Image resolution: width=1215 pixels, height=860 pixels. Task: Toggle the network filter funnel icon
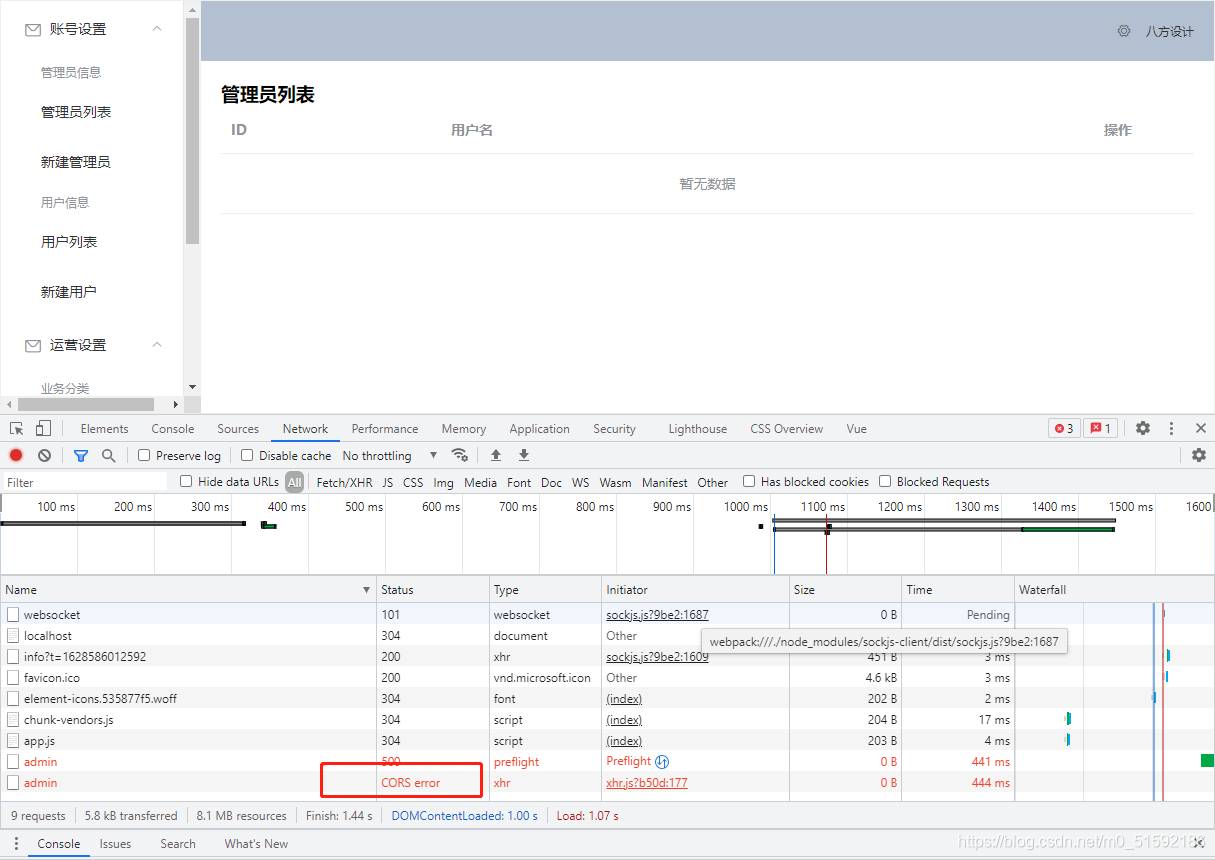pos(80,455)
